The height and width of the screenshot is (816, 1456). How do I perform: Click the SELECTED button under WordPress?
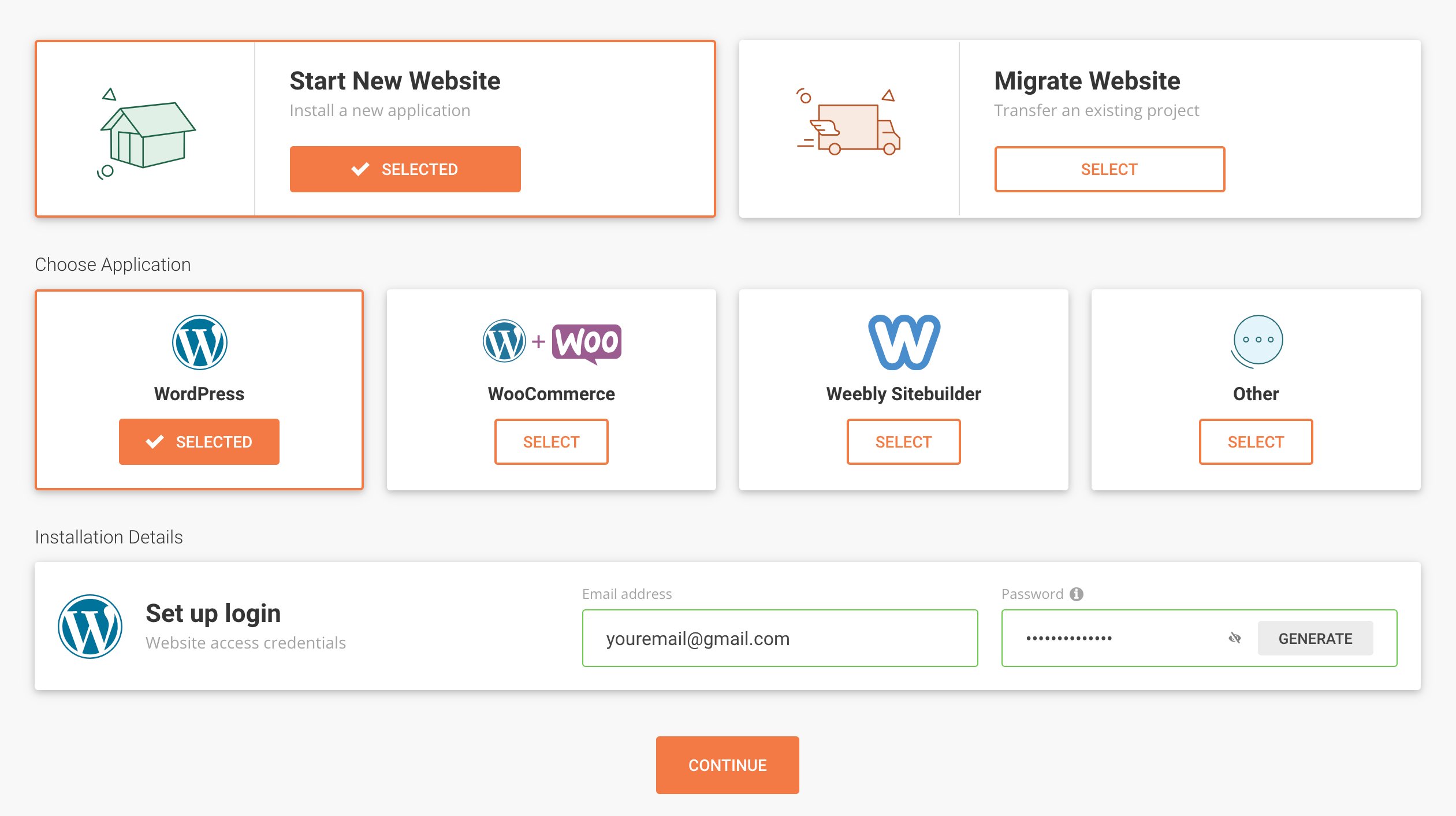[x=199, y=442]
